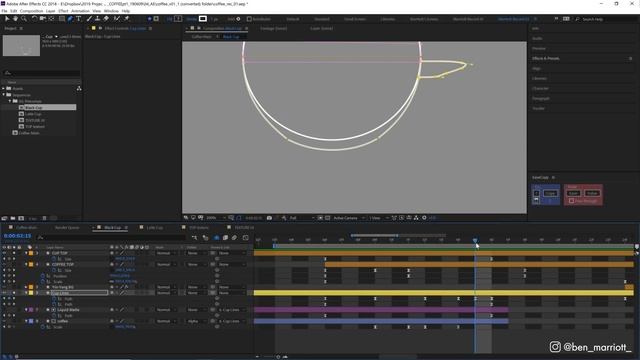Image resolution: width=640 pixels, height=360 pixels.
Task: Select the Pen tool
Action: [70, 19]
